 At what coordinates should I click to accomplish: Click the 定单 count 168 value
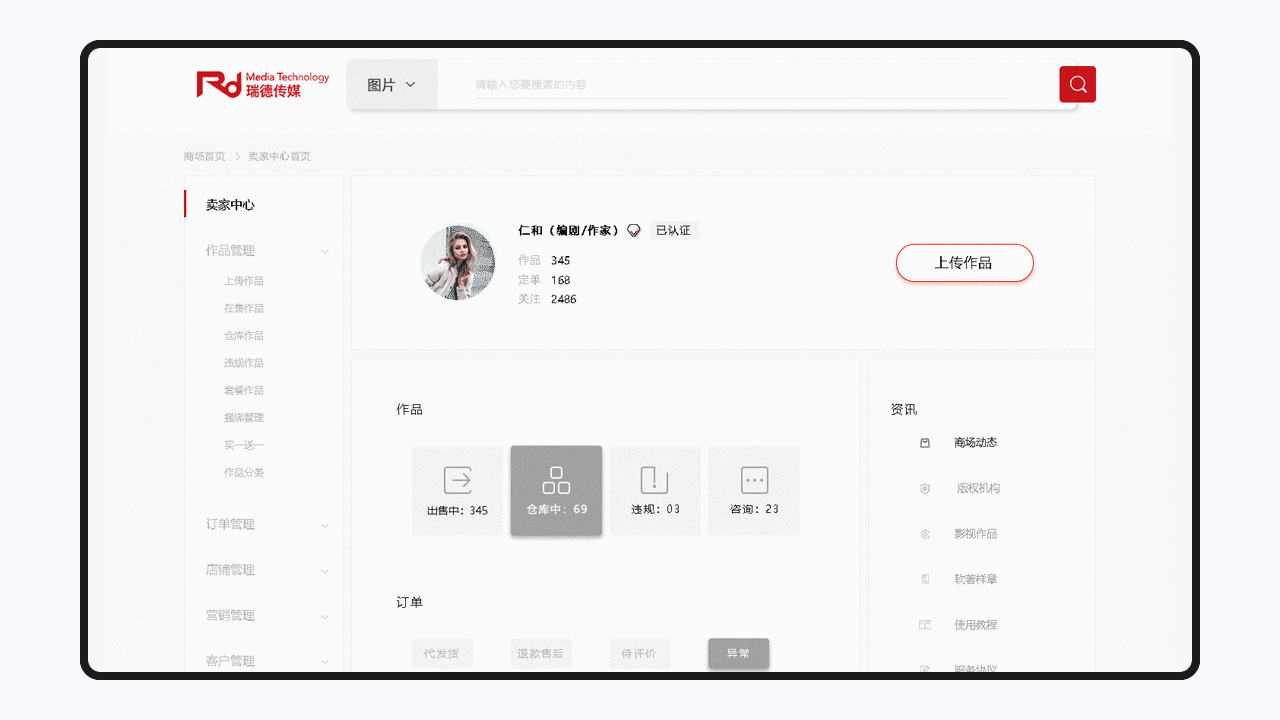(561, 280)
